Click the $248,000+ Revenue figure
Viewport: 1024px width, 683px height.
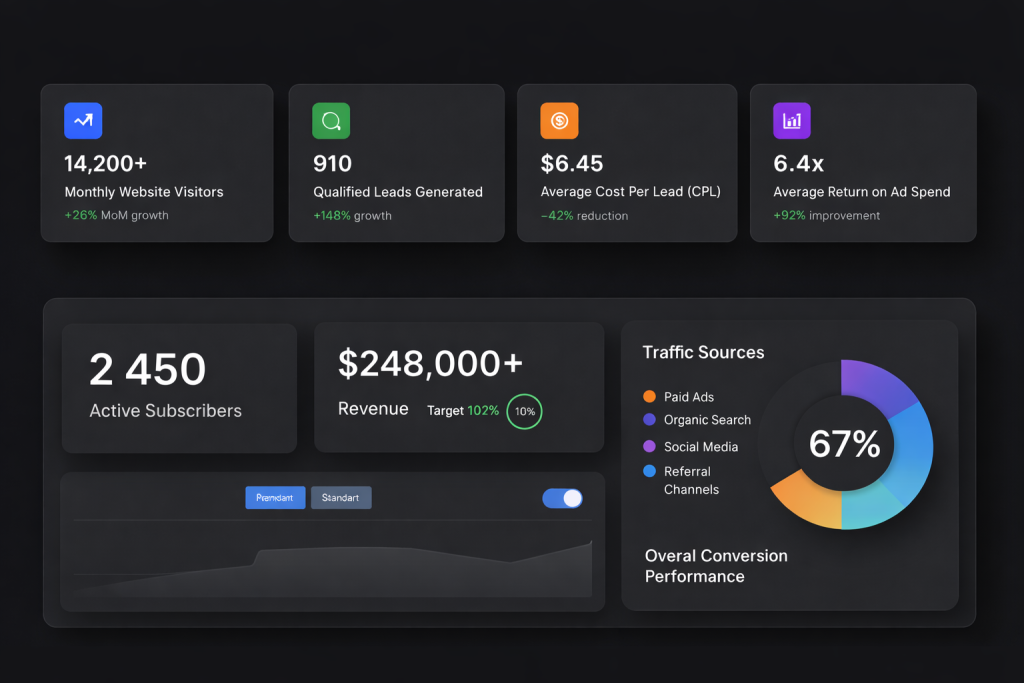pos(430,364)
